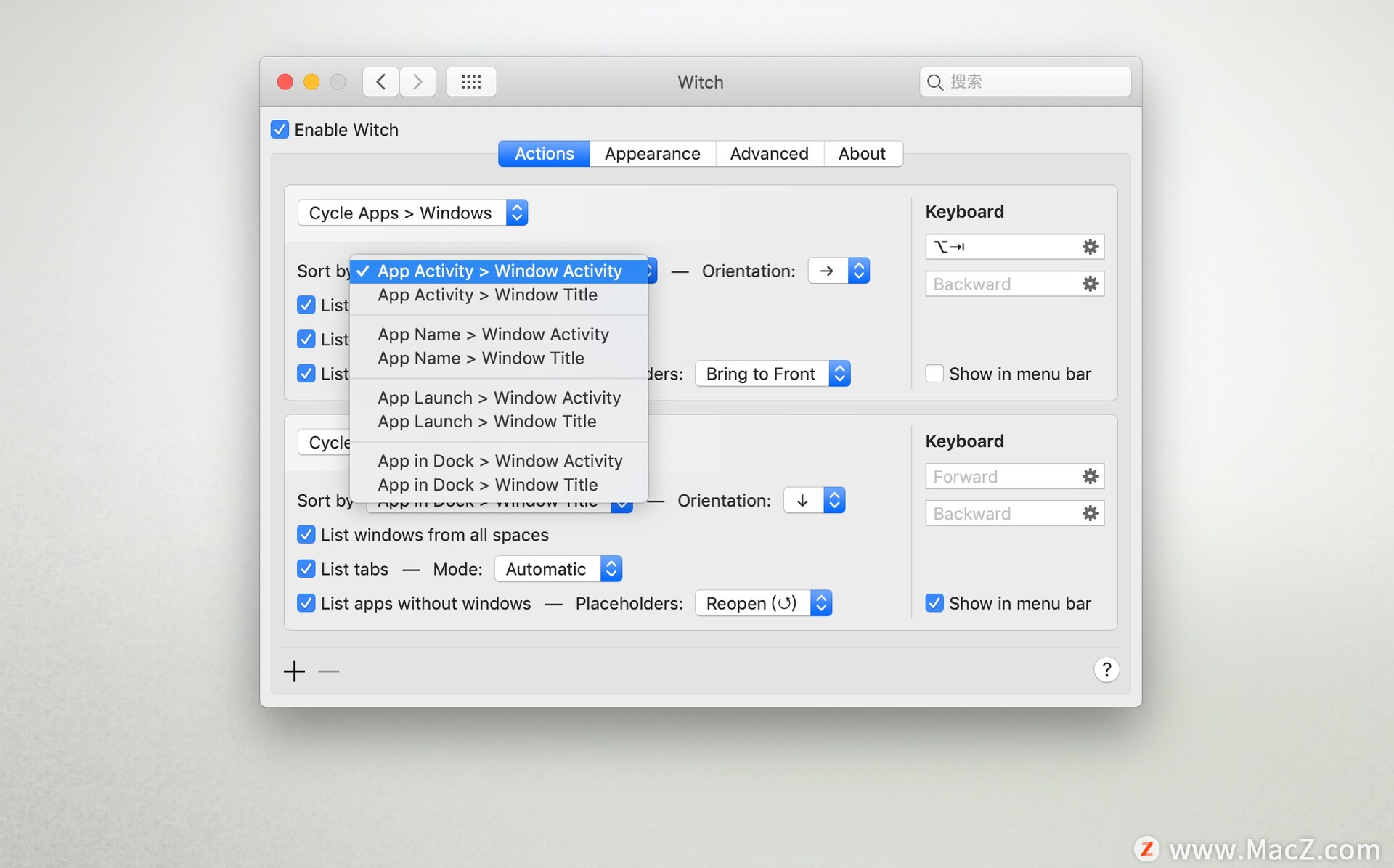
Task: Open gear settings for the bottom Backward shortcut
Action: (1090, 513)
